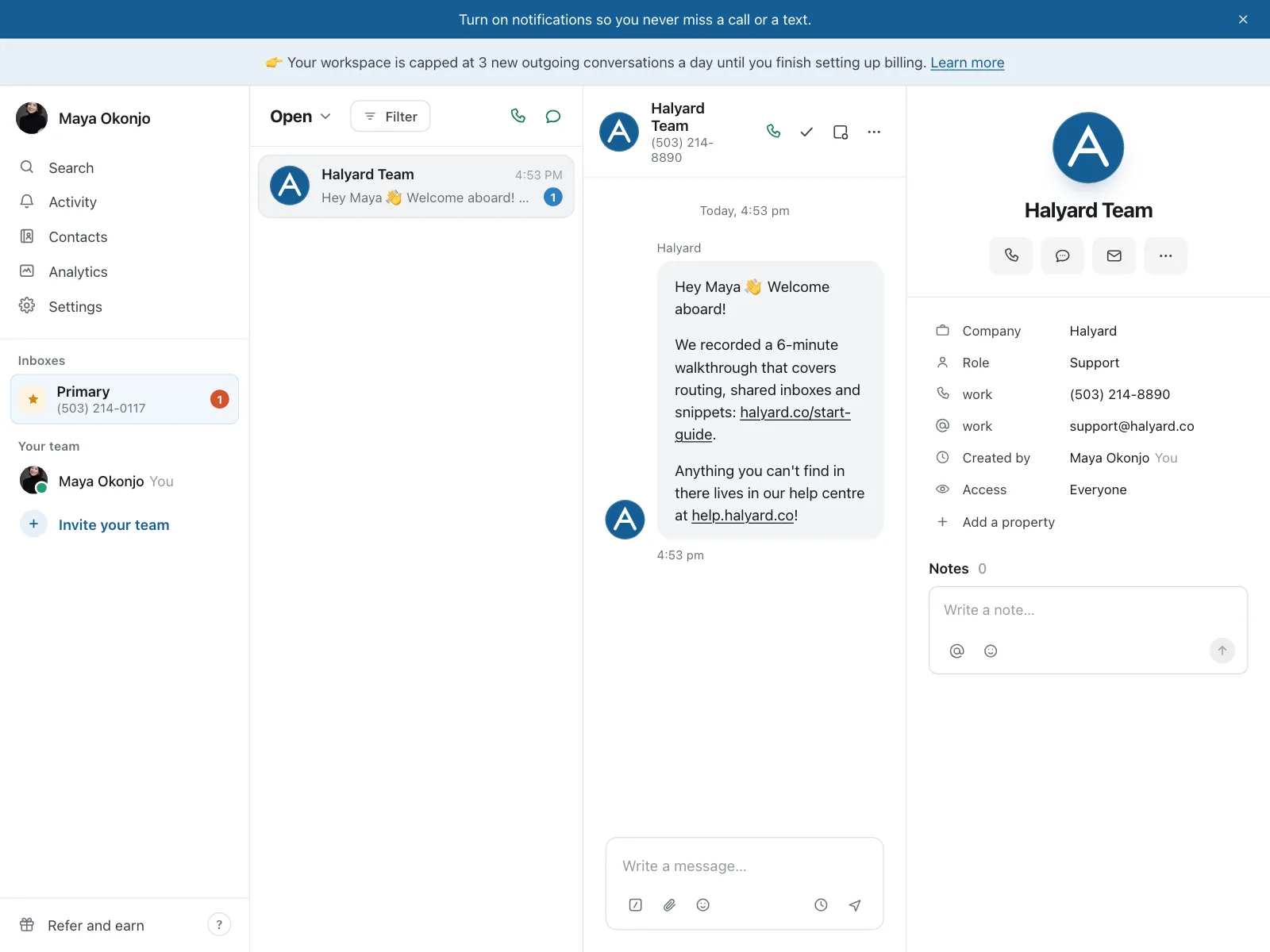The image size is (1270, 952).
Task: Start a new message from the list header
Action: click(x=553, y=117)
